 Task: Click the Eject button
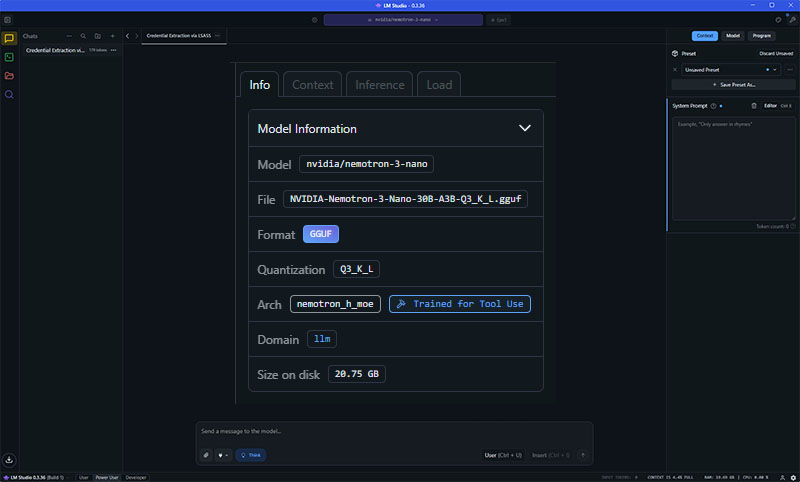coord(498,20)
